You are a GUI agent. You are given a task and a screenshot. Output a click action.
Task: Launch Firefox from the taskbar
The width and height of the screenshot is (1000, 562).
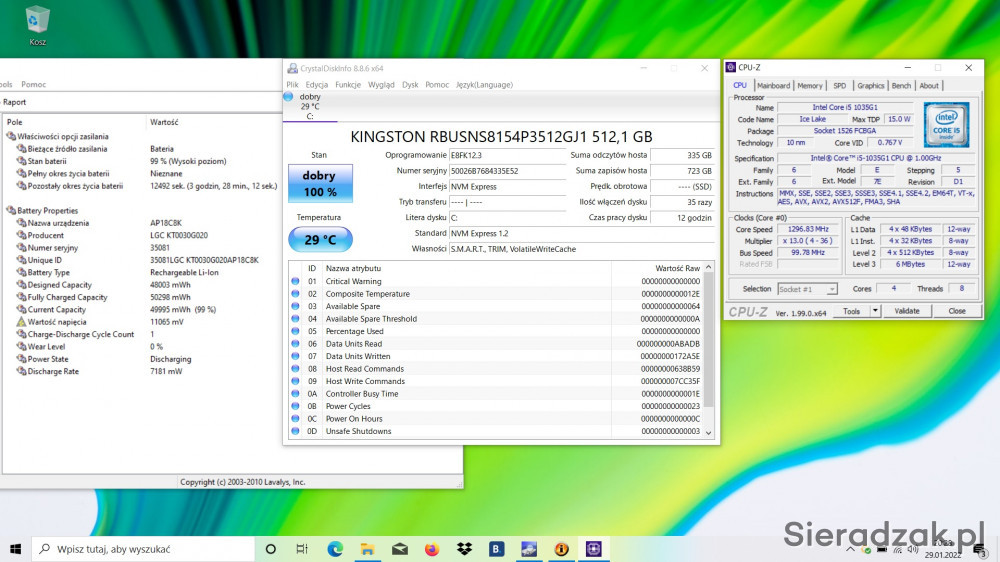tap(431, 549)
